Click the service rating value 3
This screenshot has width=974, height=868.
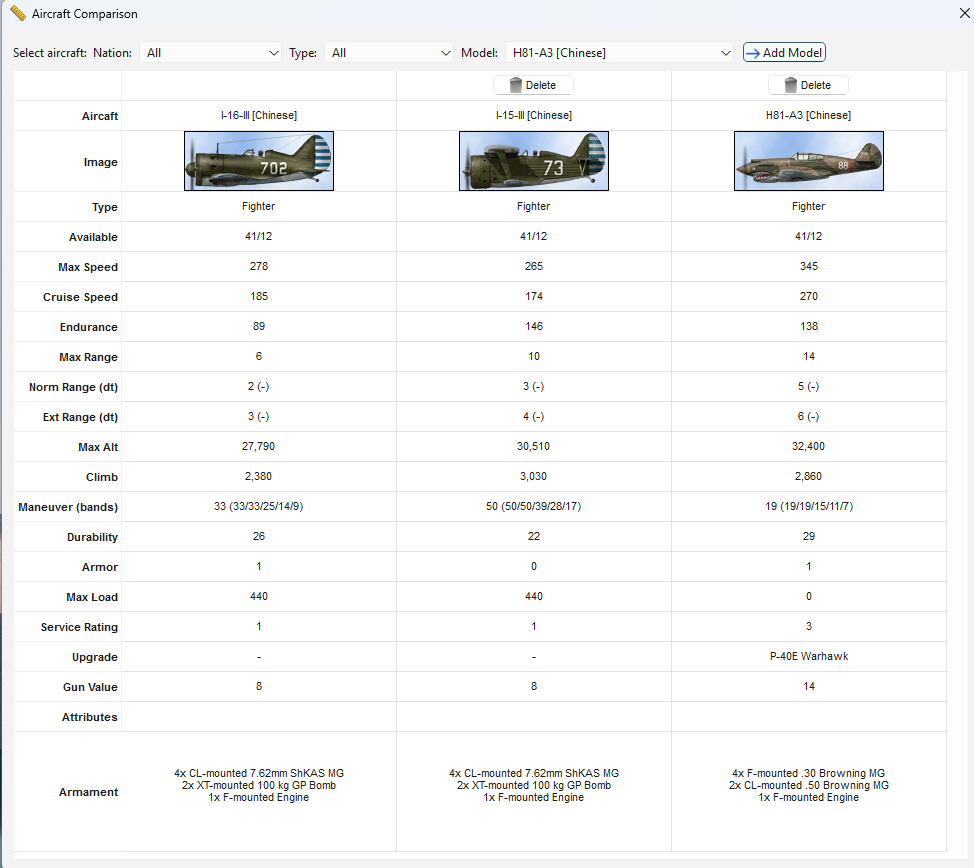[809, 626]
